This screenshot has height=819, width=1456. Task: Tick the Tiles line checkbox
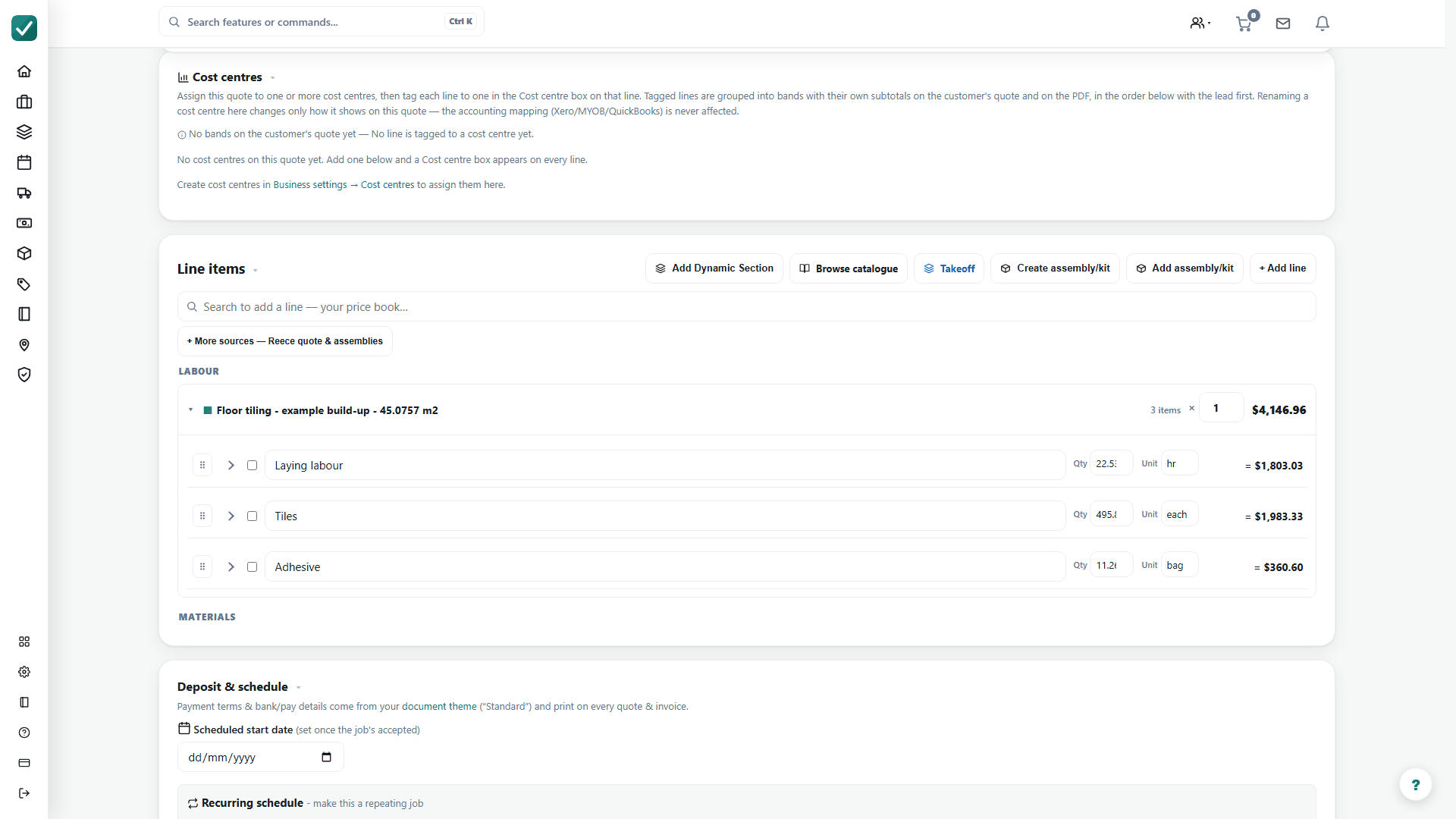tap(253, 516)
